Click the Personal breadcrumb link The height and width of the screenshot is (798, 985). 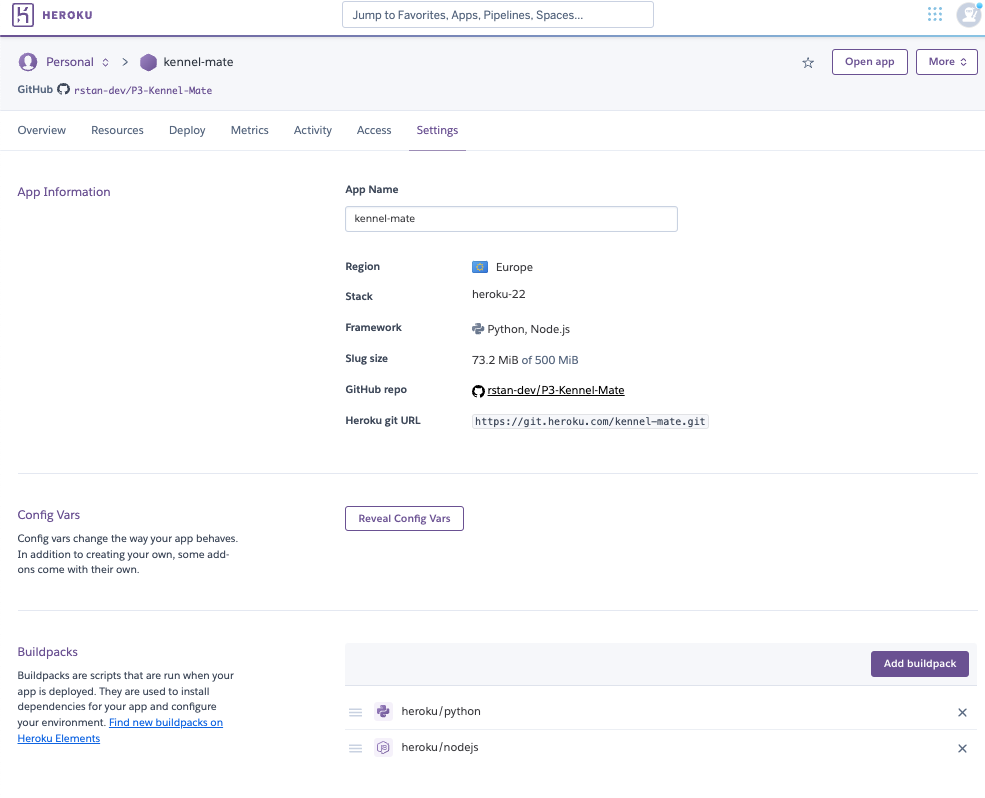(70, 62)
